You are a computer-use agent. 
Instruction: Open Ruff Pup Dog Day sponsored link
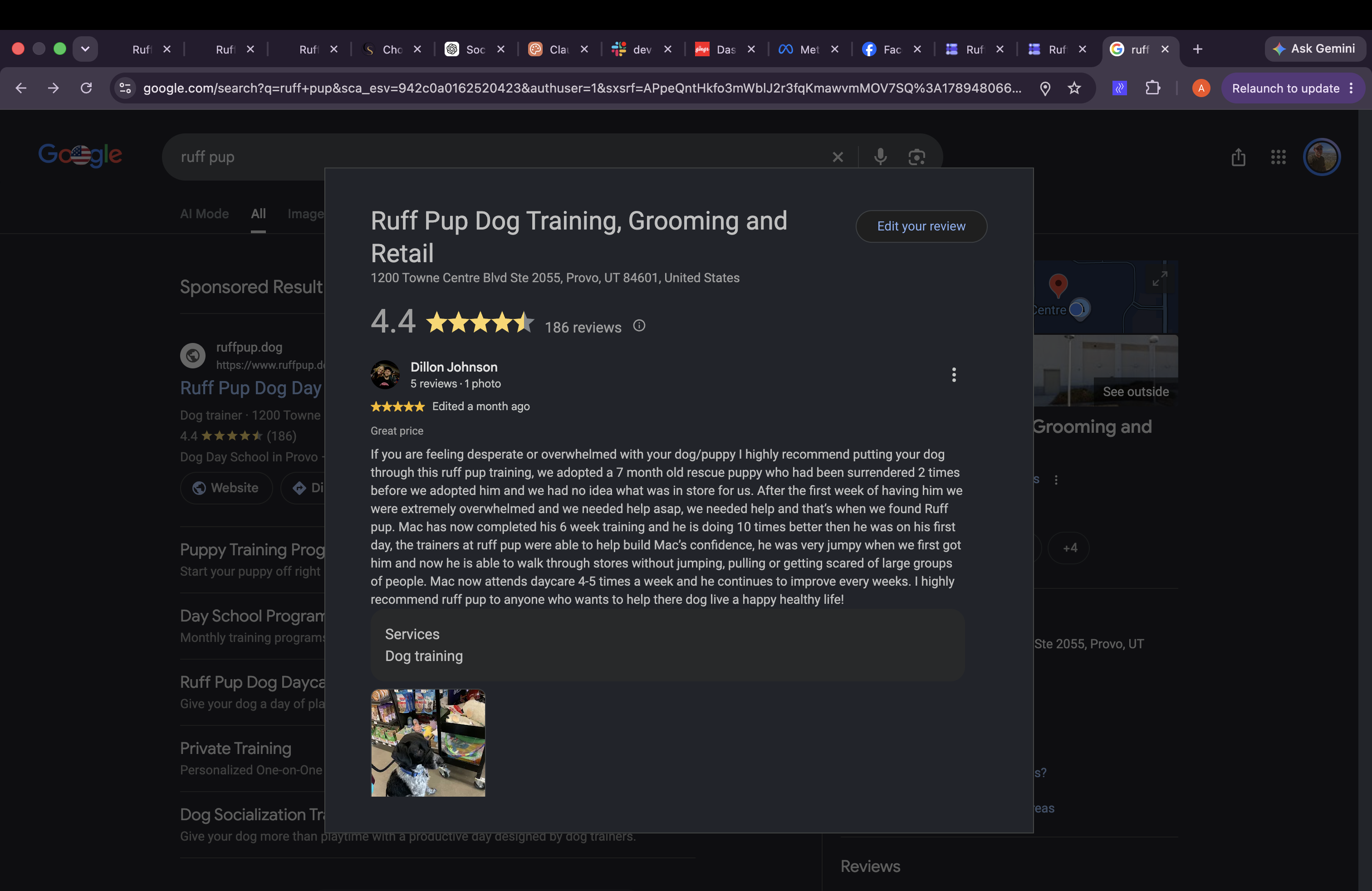251,388
